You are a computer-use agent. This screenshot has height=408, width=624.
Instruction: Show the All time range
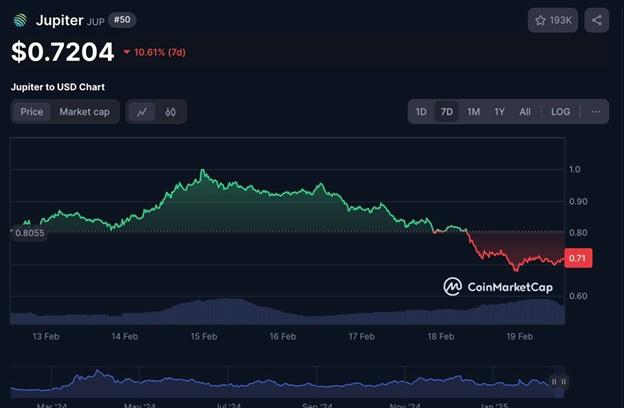coord(525,112)
